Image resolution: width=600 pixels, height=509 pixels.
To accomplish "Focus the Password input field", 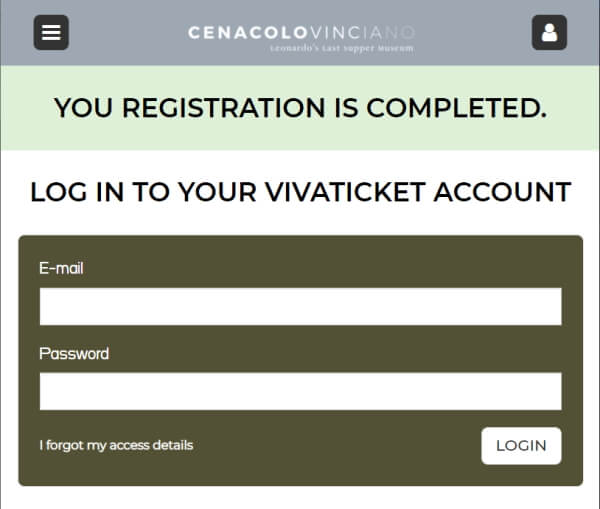I will point(300,391).
